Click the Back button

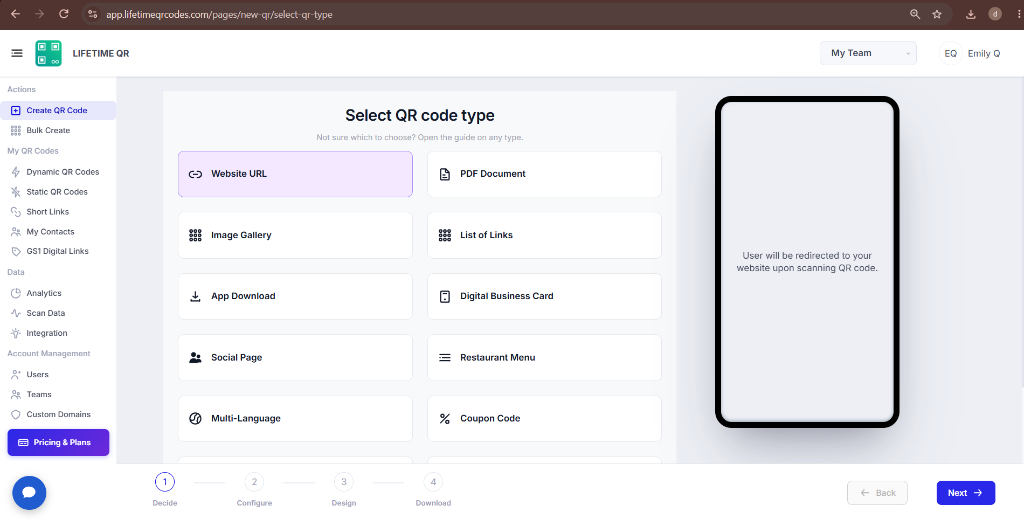[x=877, y=493]
